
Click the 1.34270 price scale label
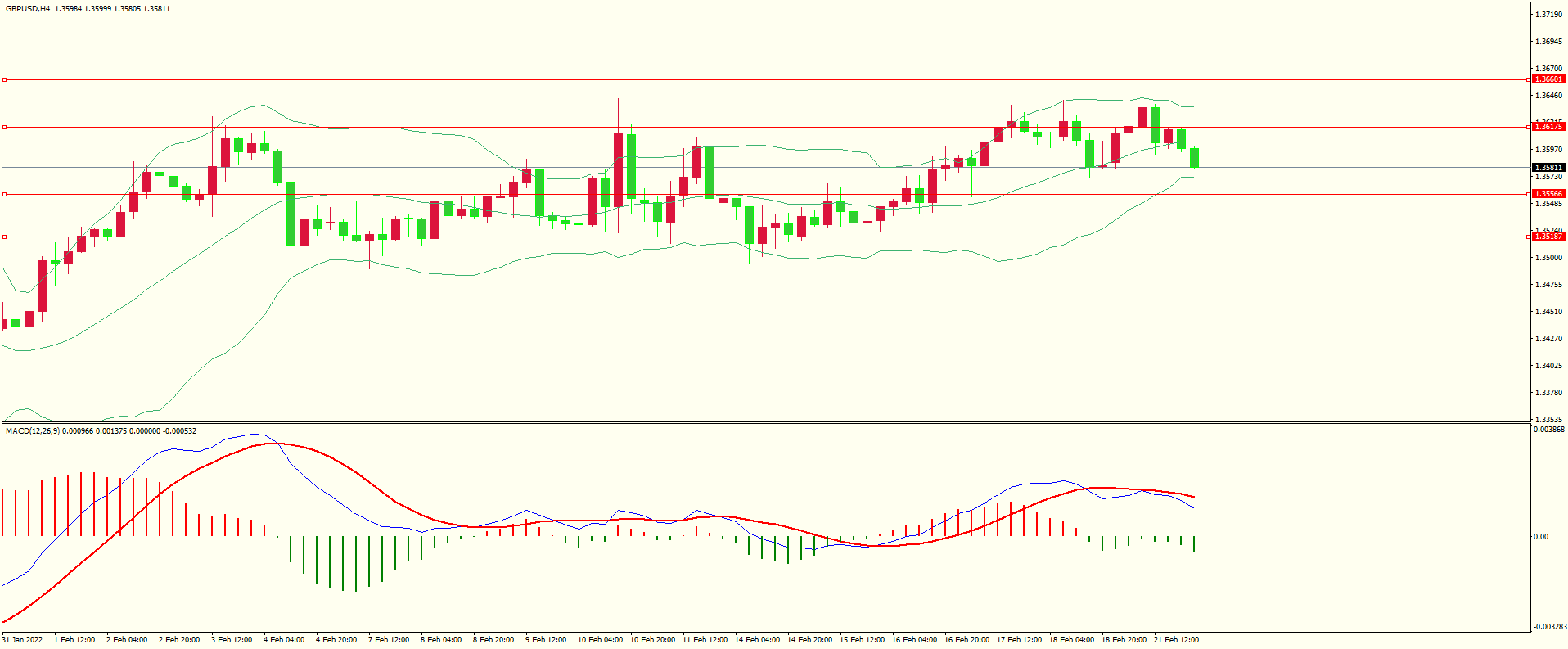(x=1548, y=339)
